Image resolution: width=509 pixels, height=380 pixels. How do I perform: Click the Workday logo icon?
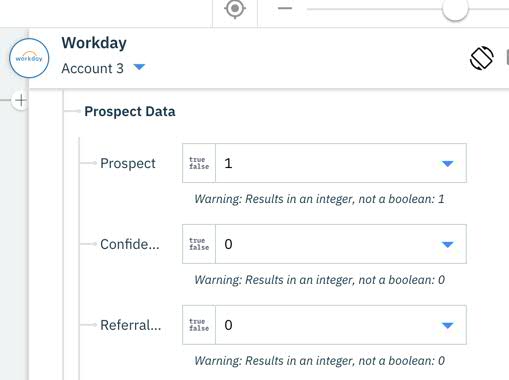(x=29, y=58)
